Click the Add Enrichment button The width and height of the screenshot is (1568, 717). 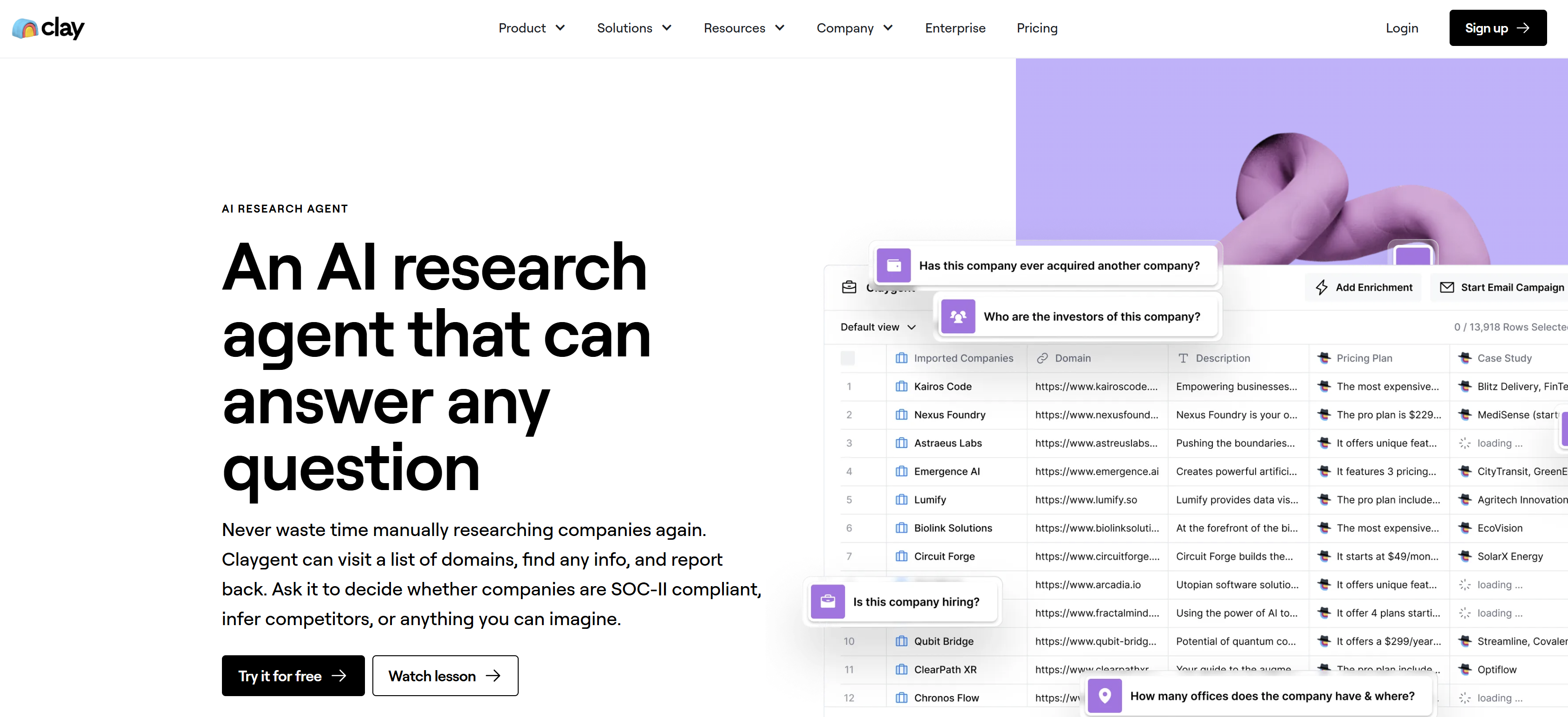[1364, 287]
